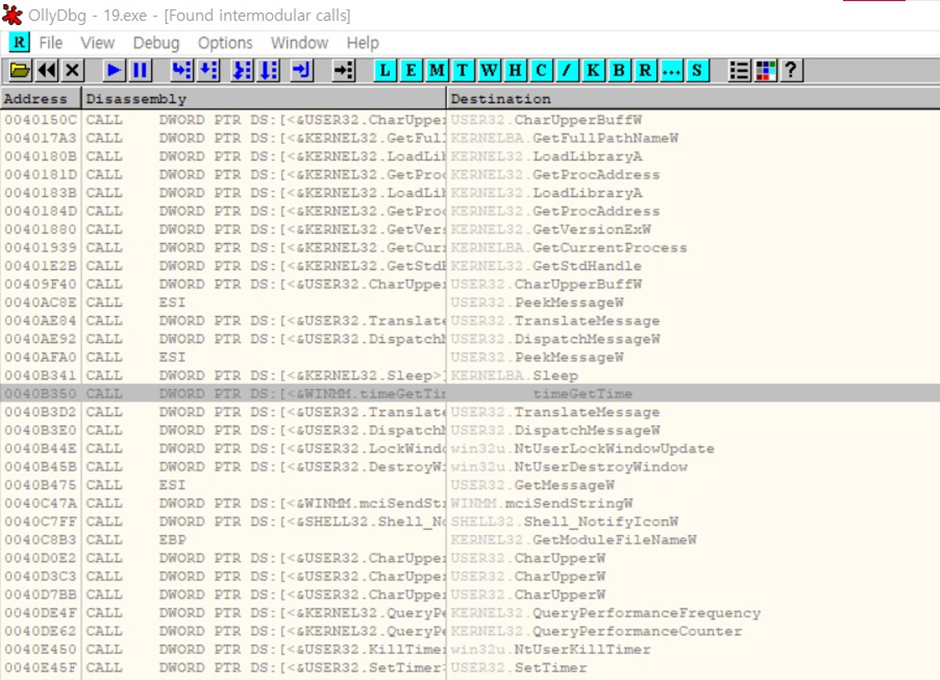Click the Step into icon
The height and width of the screenshot is (680, 940).
[182, 71]
